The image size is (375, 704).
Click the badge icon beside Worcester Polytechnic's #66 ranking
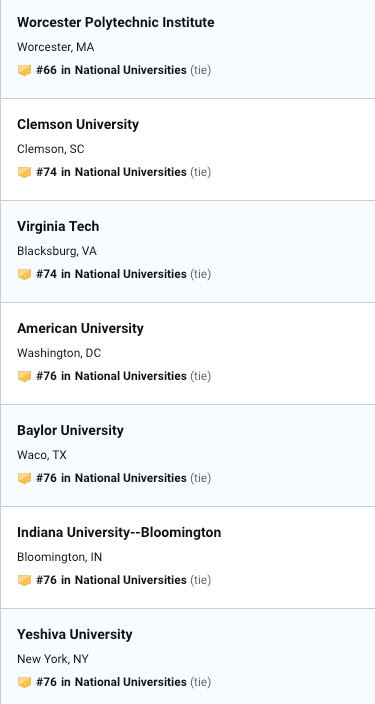point(24,70)
